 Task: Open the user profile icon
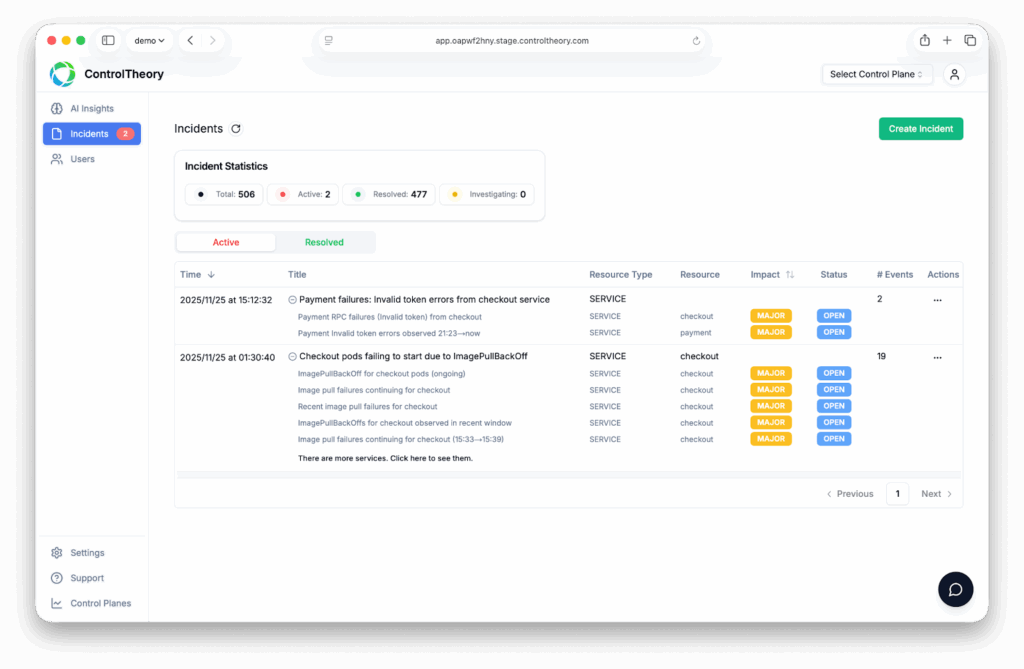coord(954,74)
